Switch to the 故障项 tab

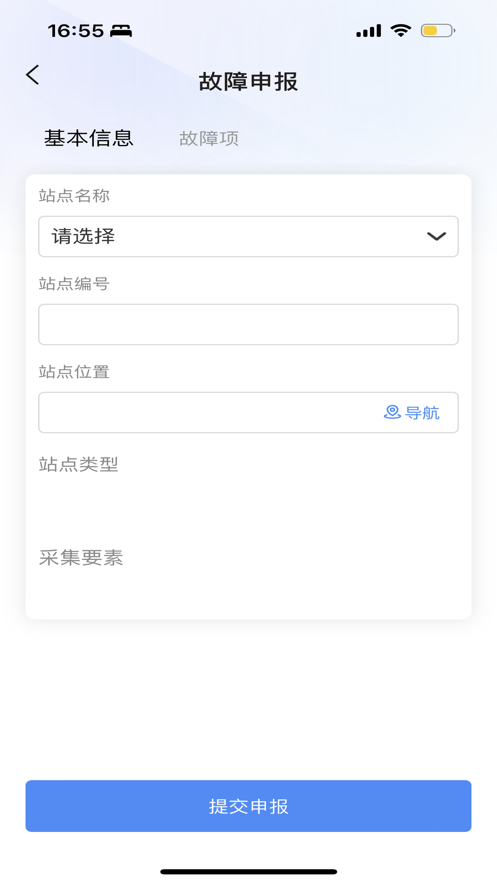click(x=209, y=139)
